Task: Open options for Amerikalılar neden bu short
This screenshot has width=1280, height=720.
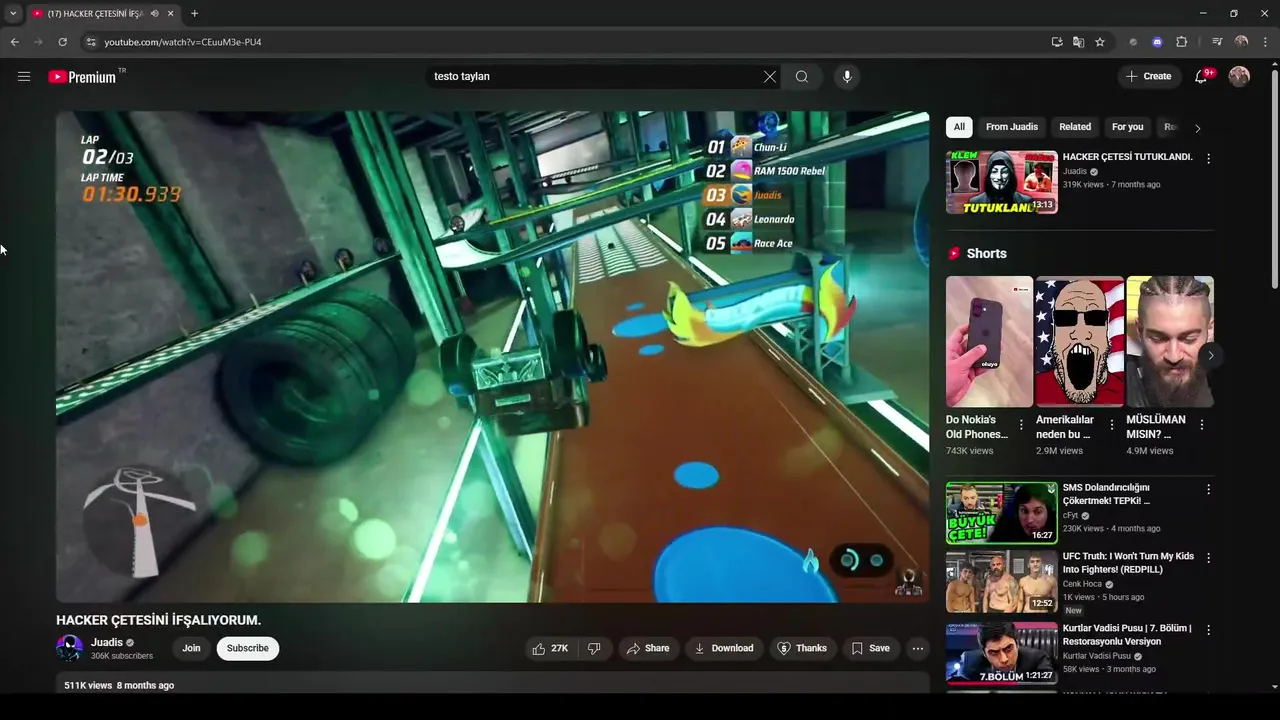Action: pyautogui.click(x=1111, y=425)
